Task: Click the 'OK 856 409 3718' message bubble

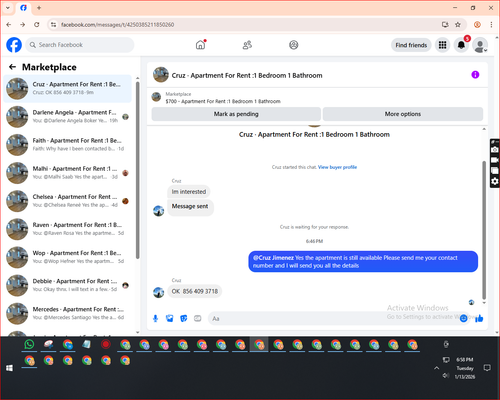Action: (x=195, y=291)
